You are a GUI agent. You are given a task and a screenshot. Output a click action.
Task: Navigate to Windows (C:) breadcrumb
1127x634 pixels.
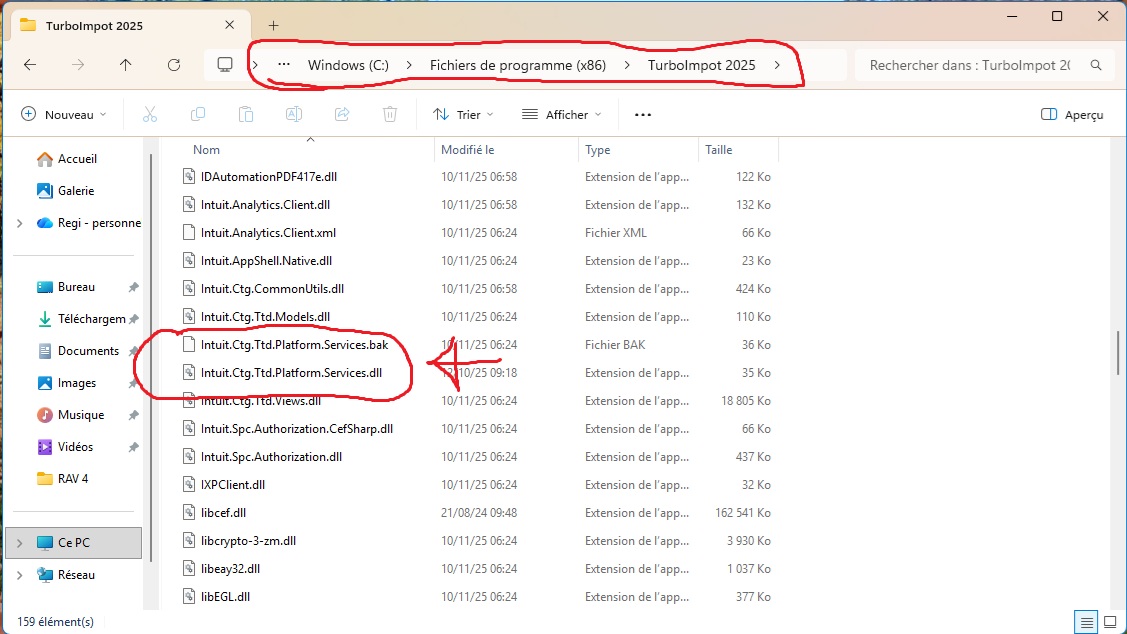click(x=348, y=65)
